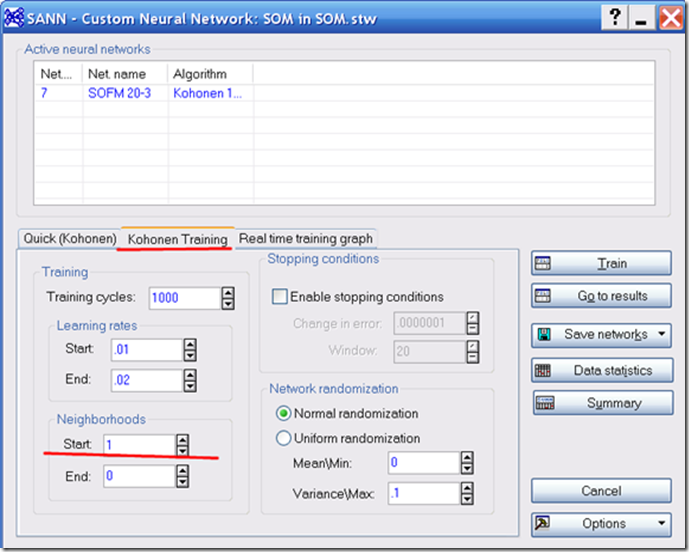
Task: Increase Neighborhoods Start value
Action: tap(182, 440)
